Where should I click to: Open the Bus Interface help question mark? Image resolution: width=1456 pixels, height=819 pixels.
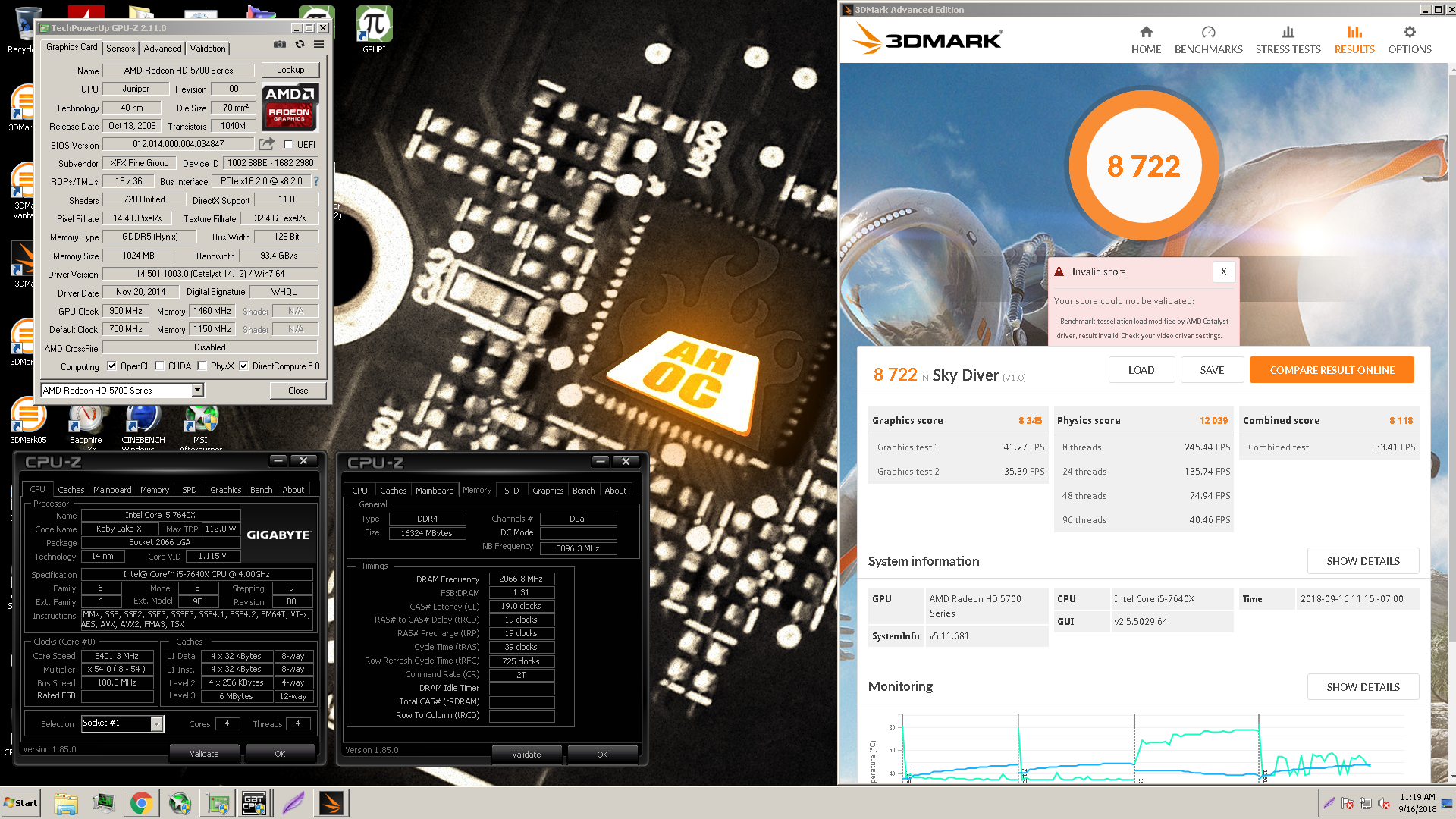click(316, 181)
